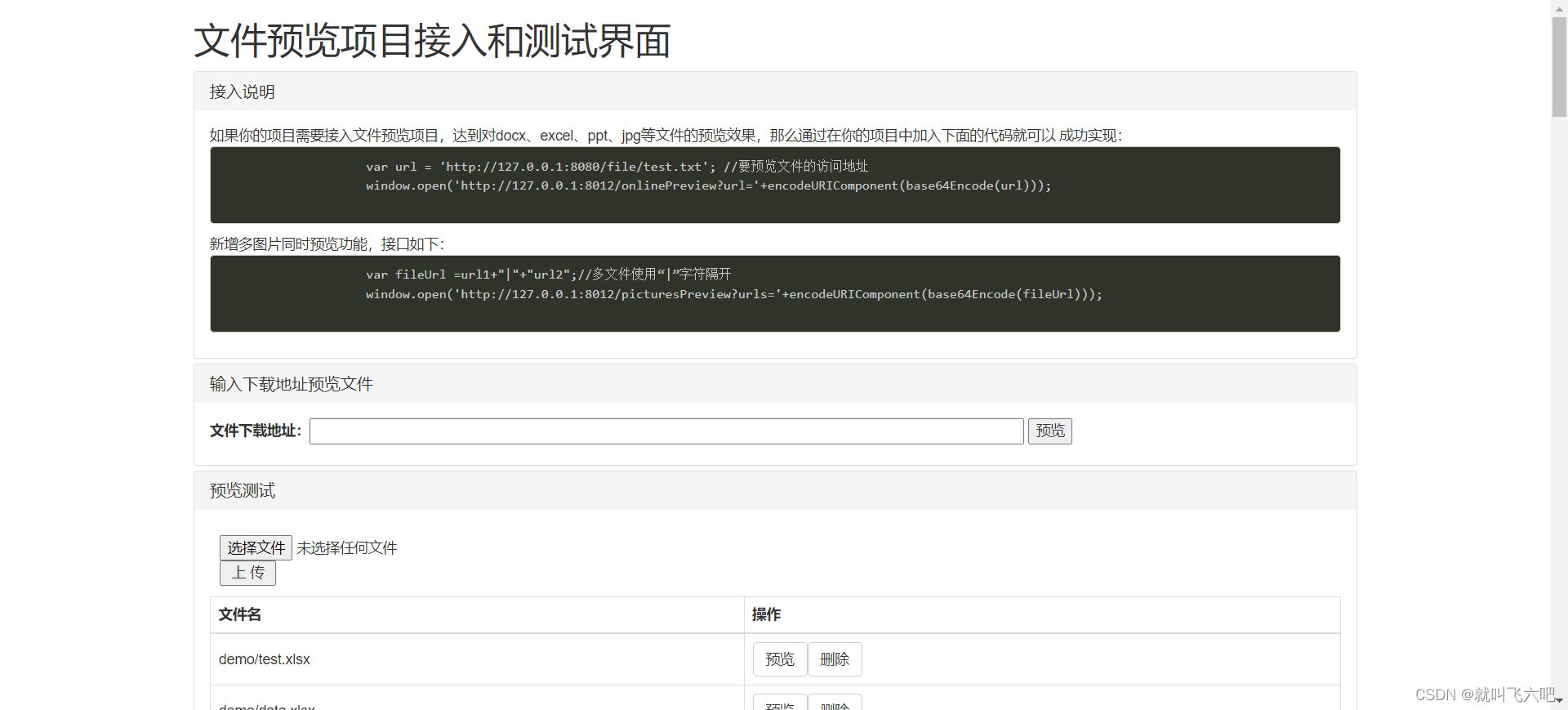The height and width of the screenshot is (710, 1568).
Task: Click the 输入下载地址预览文件 panel heading
Action: tap(292, 384)
